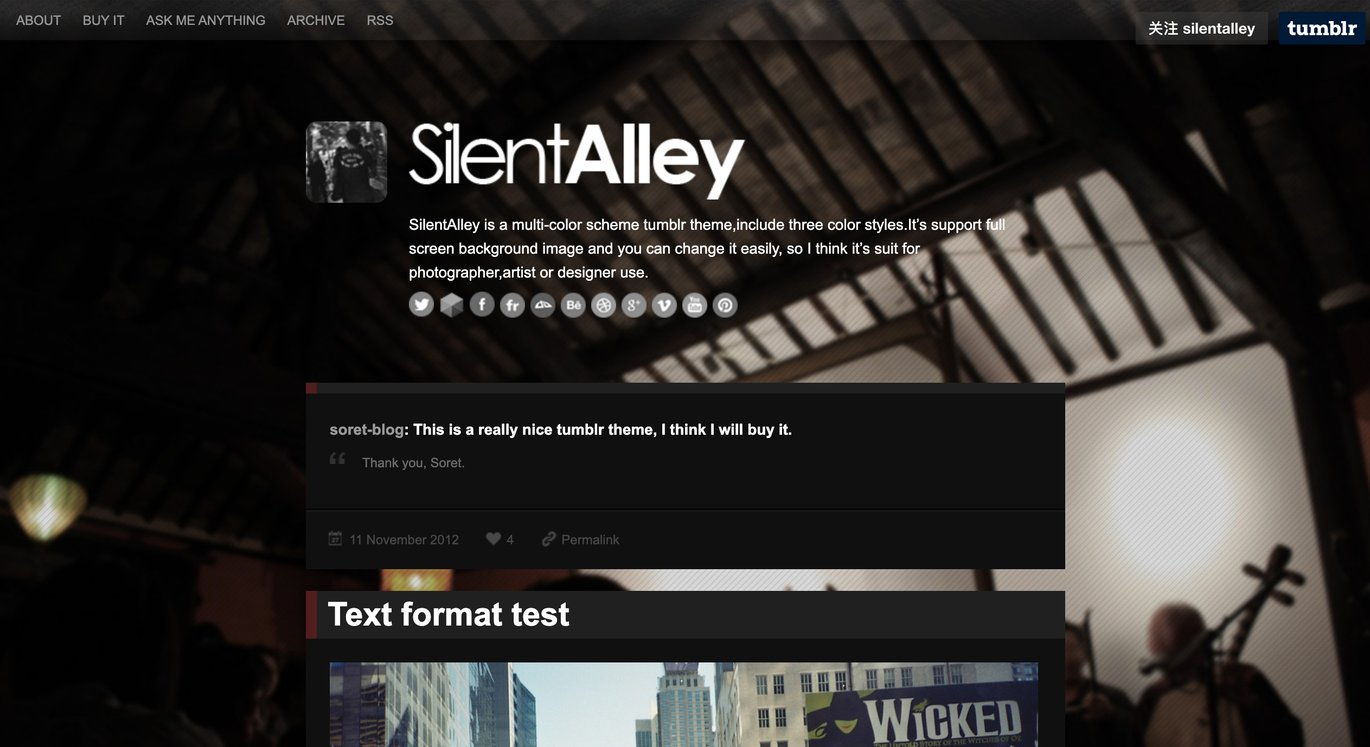Visit the DeviantArt social icon
Screen dimensions: 1370x747
click(542, 305)
